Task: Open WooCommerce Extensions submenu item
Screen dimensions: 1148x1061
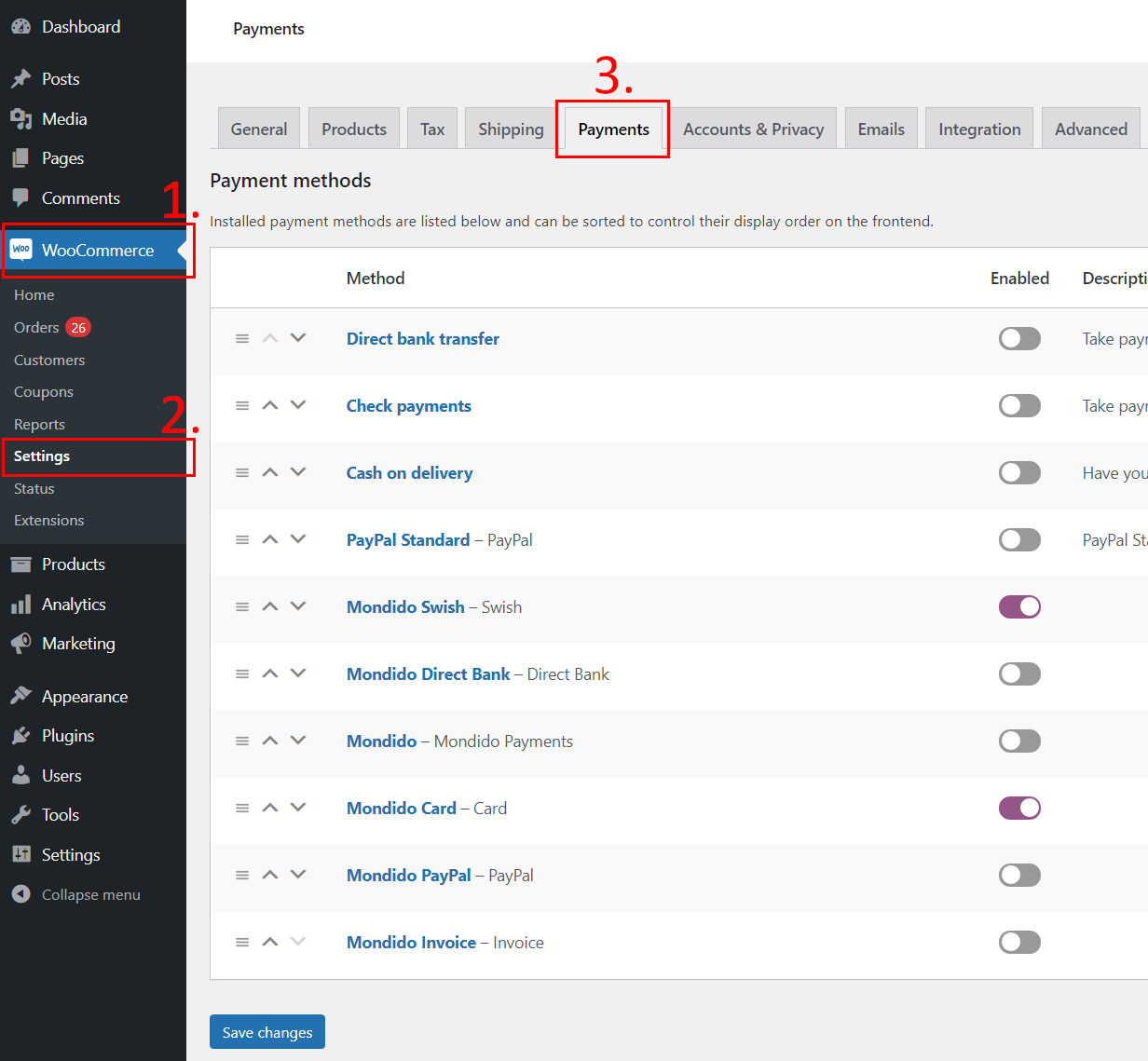Action: click(49, 520)
